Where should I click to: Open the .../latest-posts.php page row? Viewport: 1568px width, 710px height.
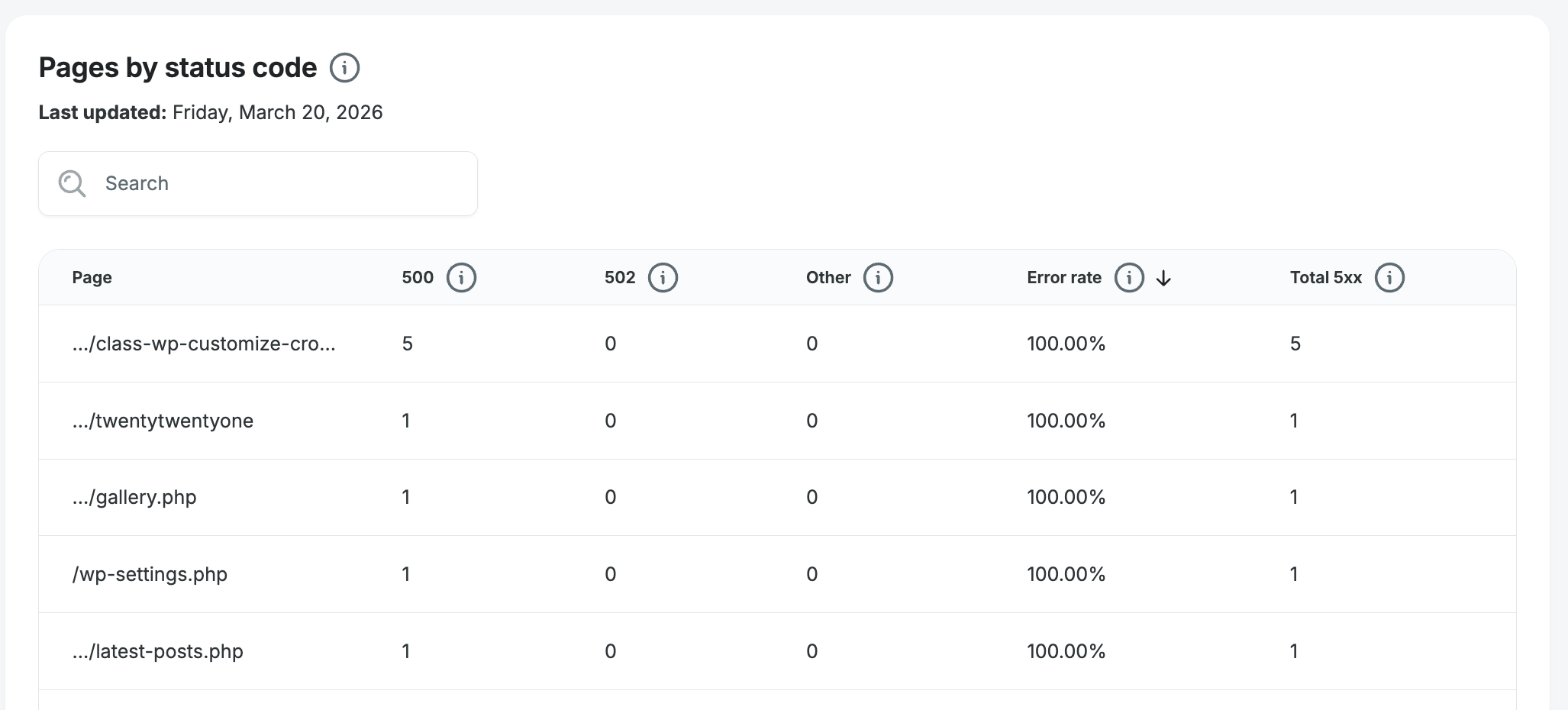coord(158,652)
